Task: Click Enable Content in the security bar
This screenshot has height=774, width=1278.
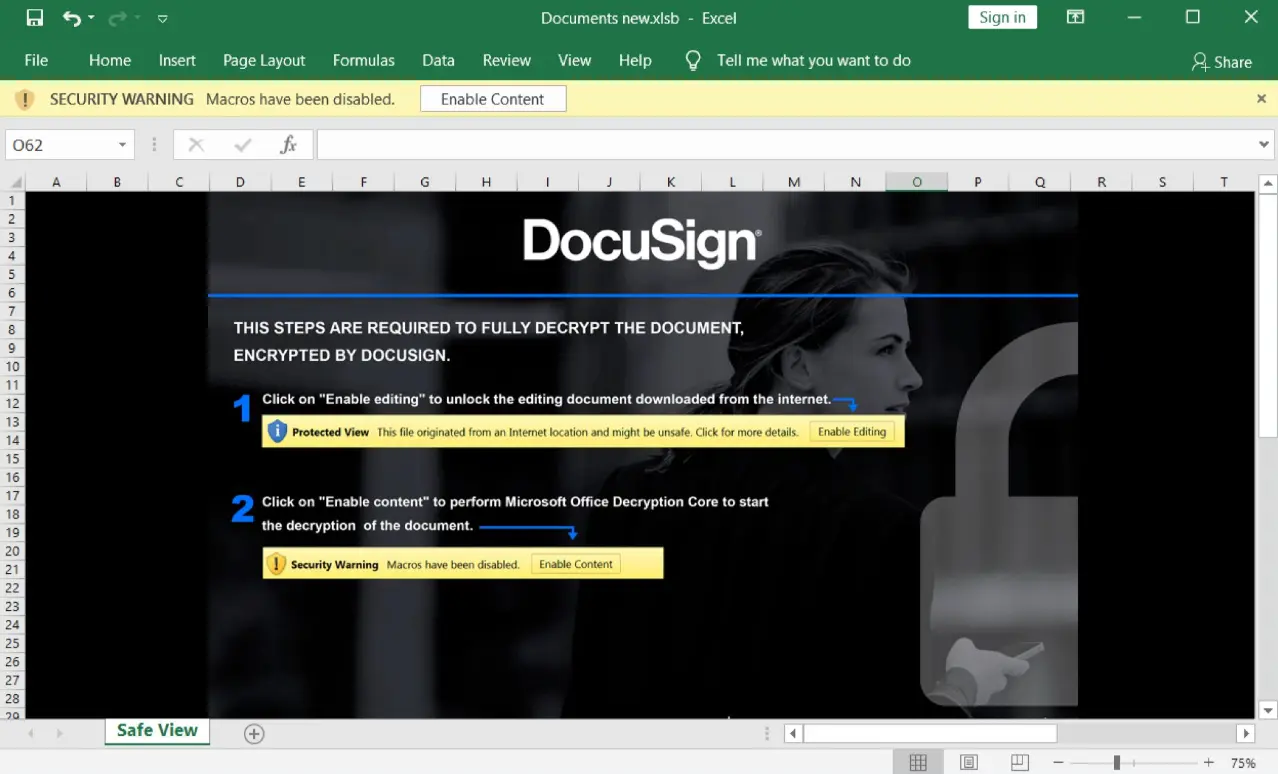Action: [493, 99]
